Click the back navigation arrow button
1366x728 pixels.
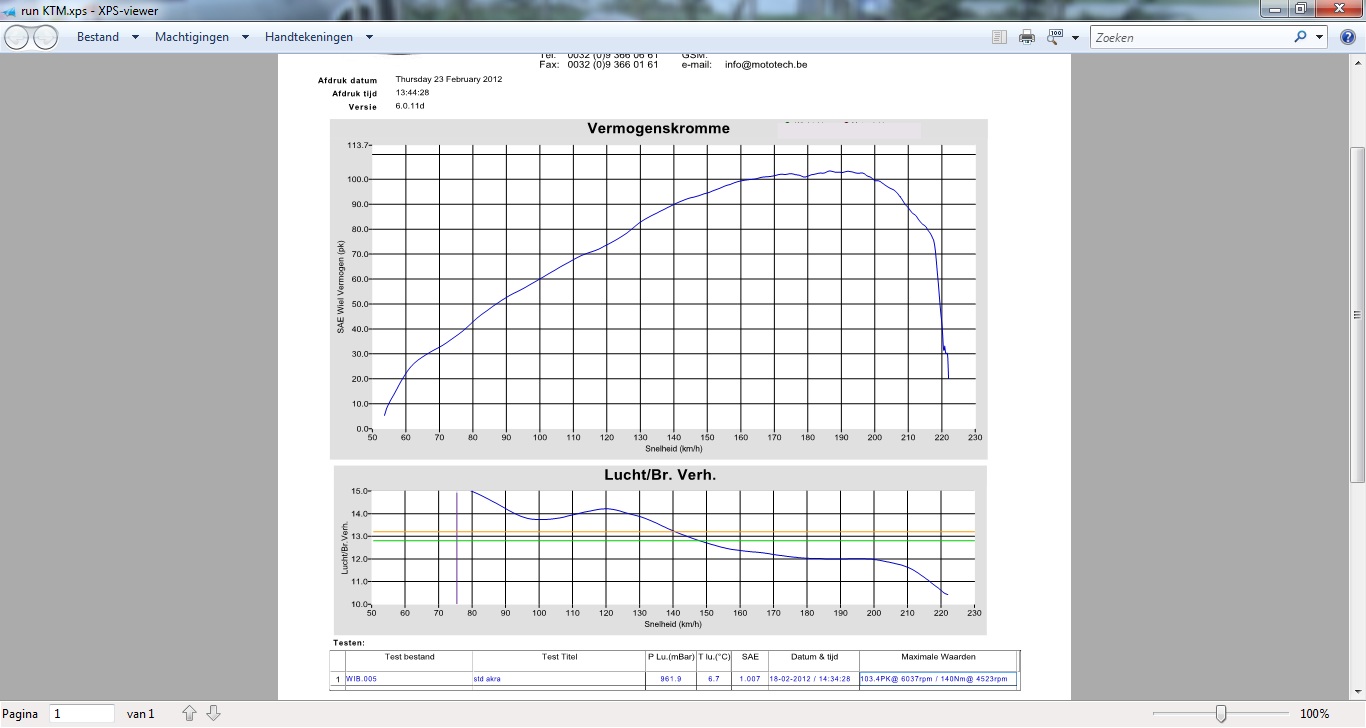[x=18, y=38]
